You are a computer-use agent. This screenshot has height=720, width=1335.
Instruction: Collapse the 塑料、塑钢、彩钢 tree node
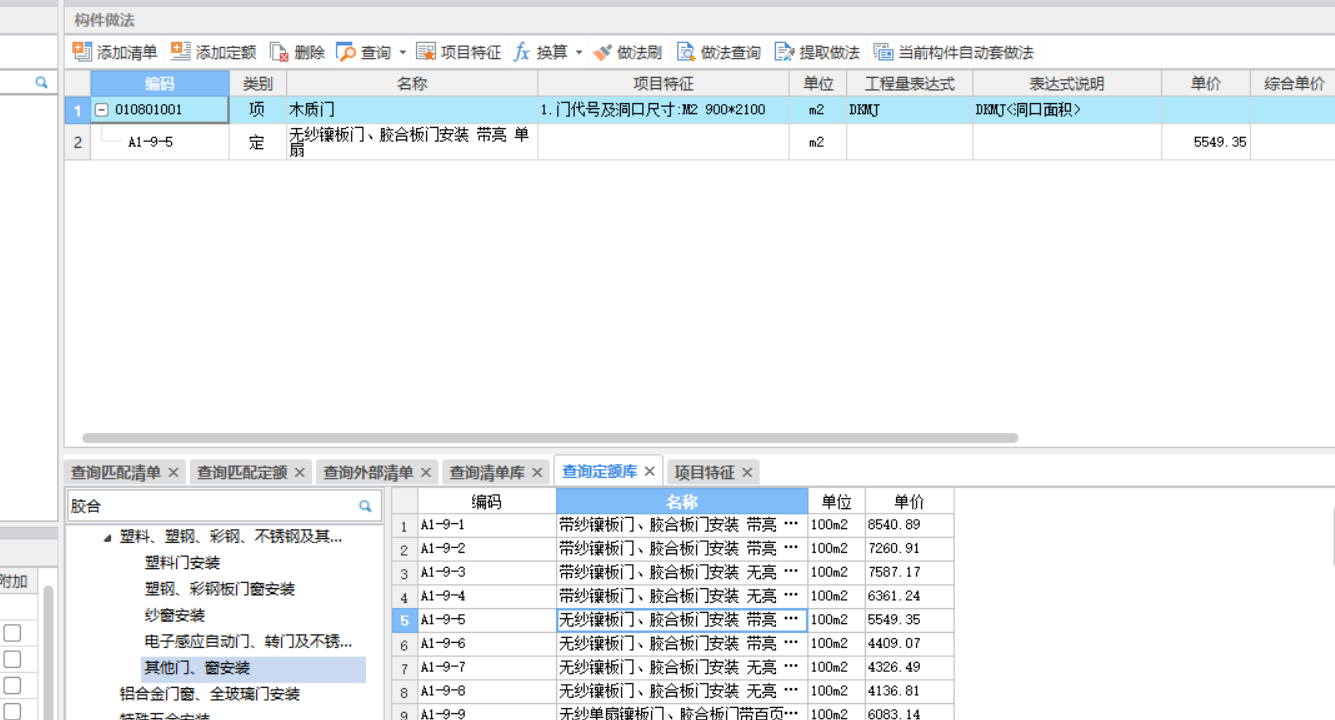(x=107, y=538)
